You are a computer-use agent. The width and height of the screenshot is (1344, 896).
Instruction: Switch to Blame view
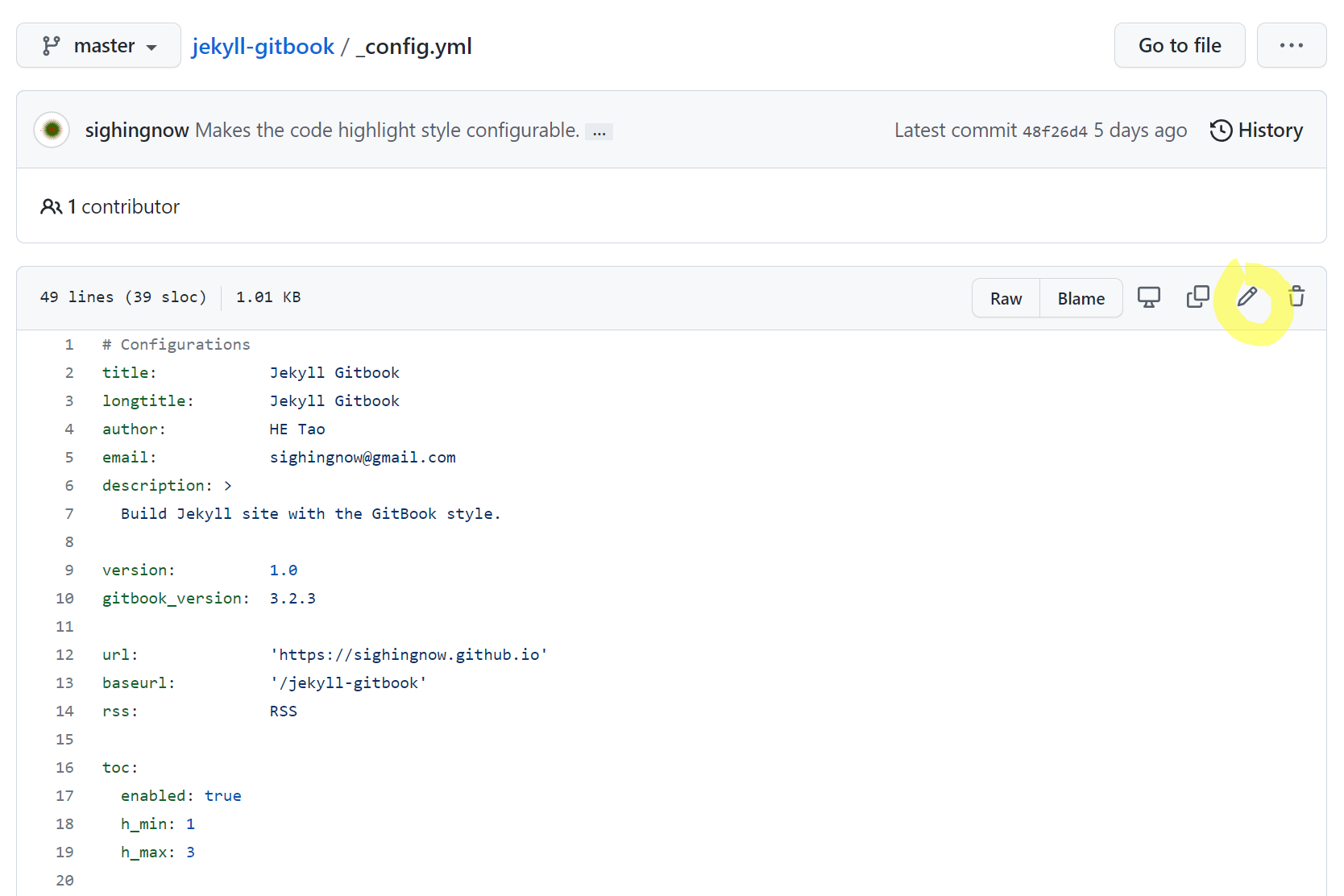[1081, 299]
